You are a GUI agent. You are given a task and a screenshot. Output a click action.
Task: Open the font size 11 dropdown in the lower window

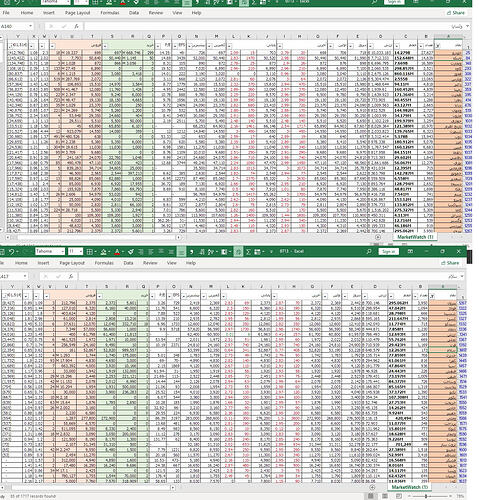80,251
